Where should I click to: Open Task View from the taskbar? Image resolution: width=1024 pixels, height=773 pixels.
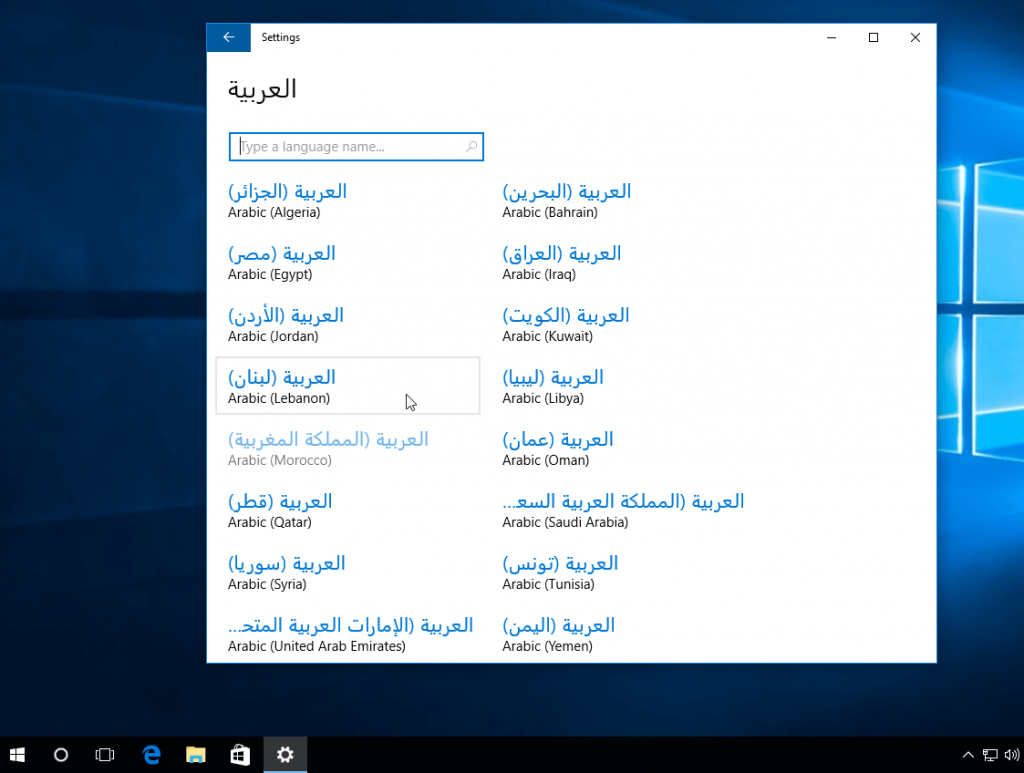pos(104,755)
